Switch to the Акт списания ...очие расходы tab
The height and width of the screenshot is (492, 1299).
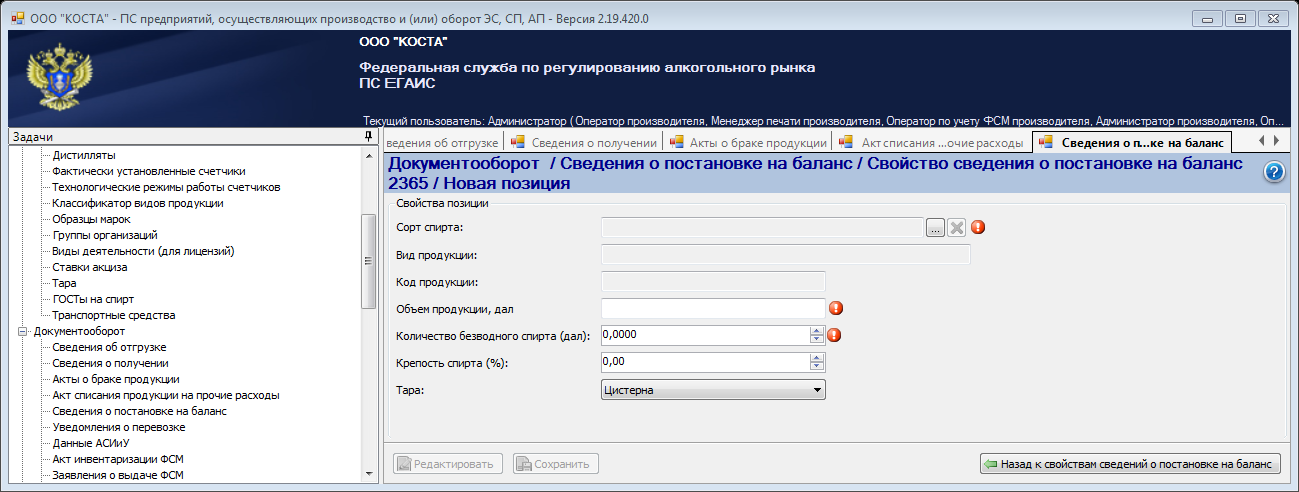click(x=931, y=142)
